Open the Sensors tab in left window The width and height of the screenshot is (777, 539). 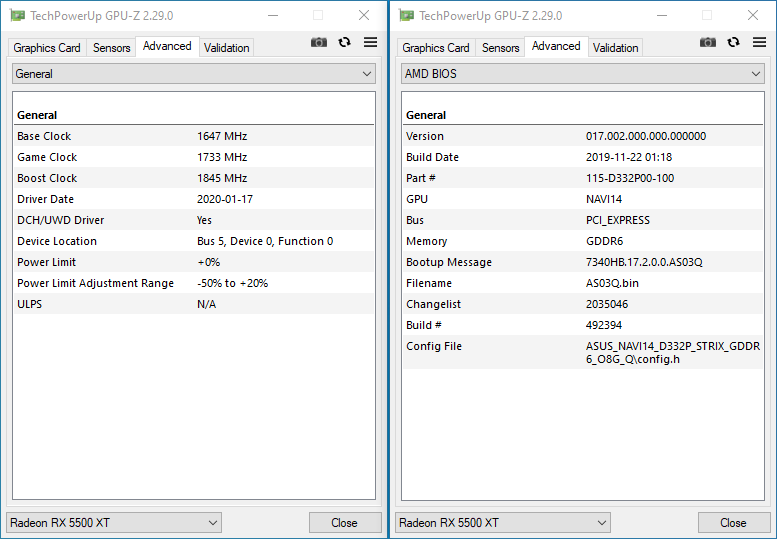(x=112, y=48)
